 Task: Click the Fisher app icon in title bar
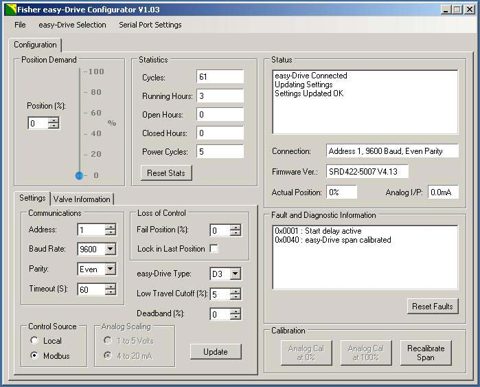click(11, 9)
